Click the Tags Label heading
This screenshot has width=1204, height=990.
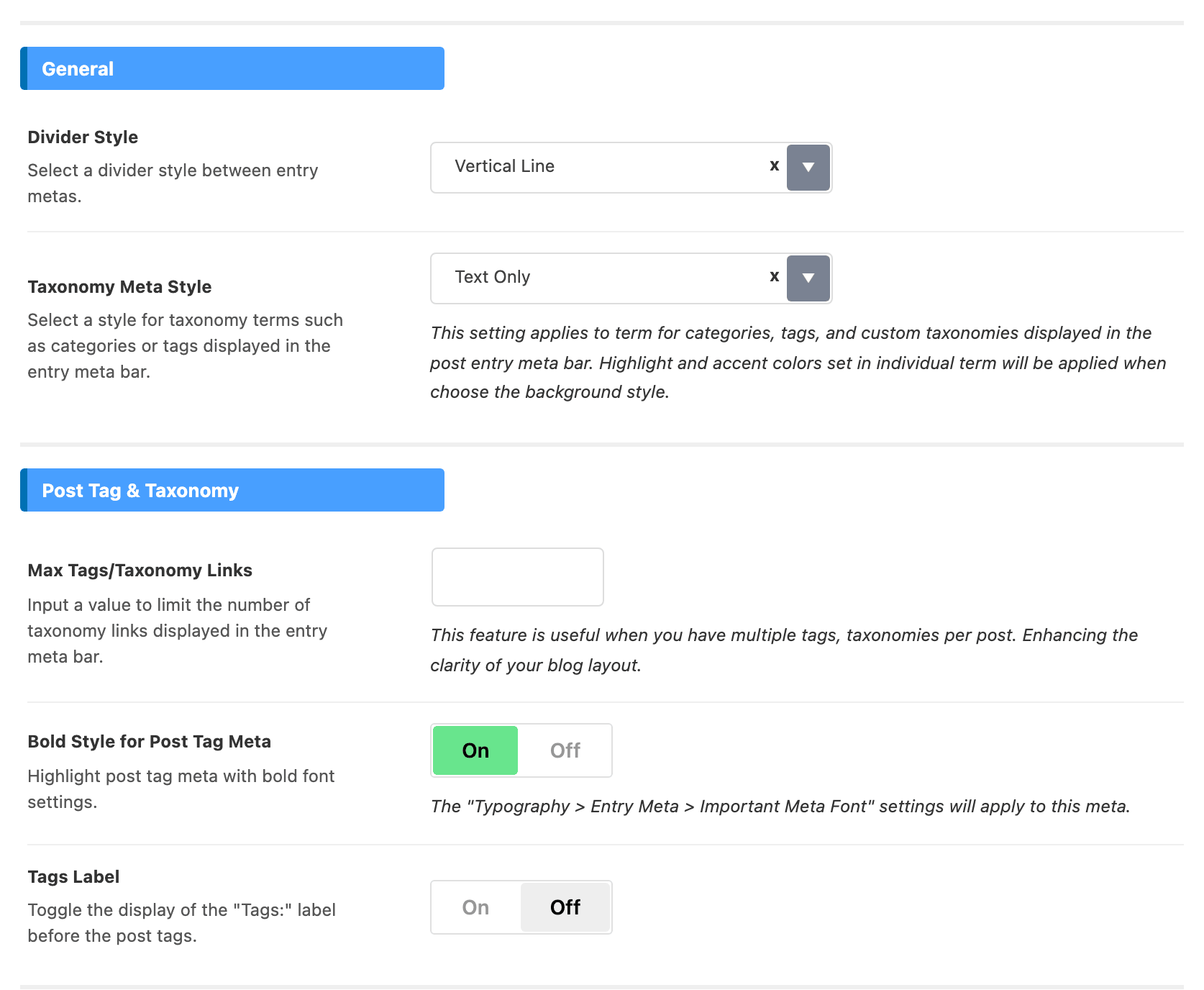(73, 876)
